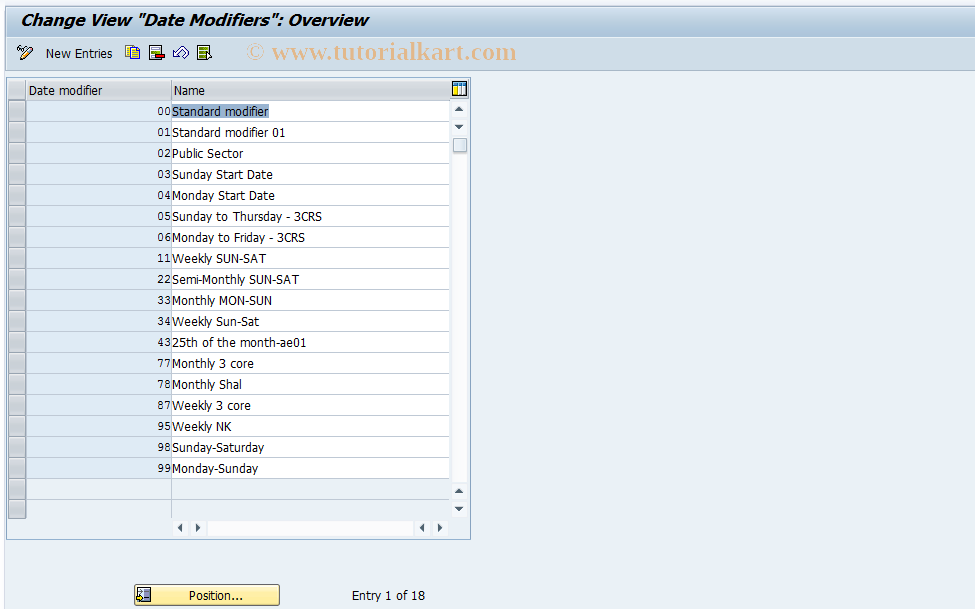Click the Name field 'Monday to Friday - 3CRS'
The height and width of the screenshot is (609, 975).
click(310, 238)
